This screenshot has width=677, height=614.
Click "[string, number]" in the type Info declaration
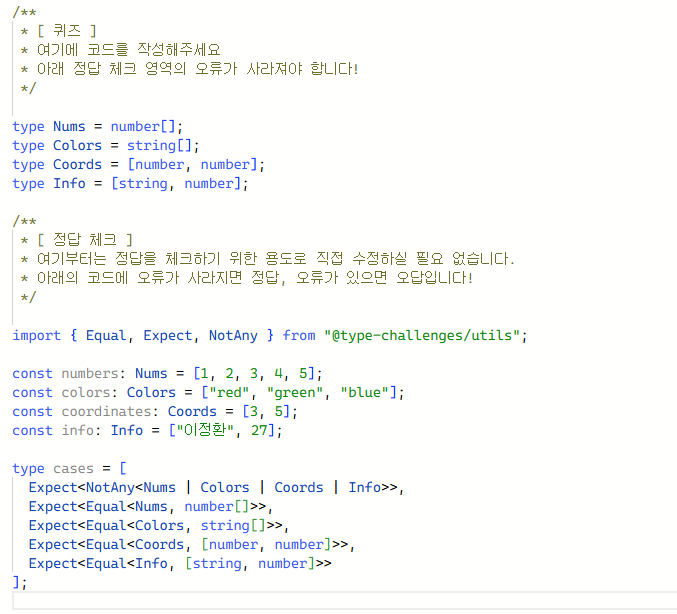click(176, 184)
